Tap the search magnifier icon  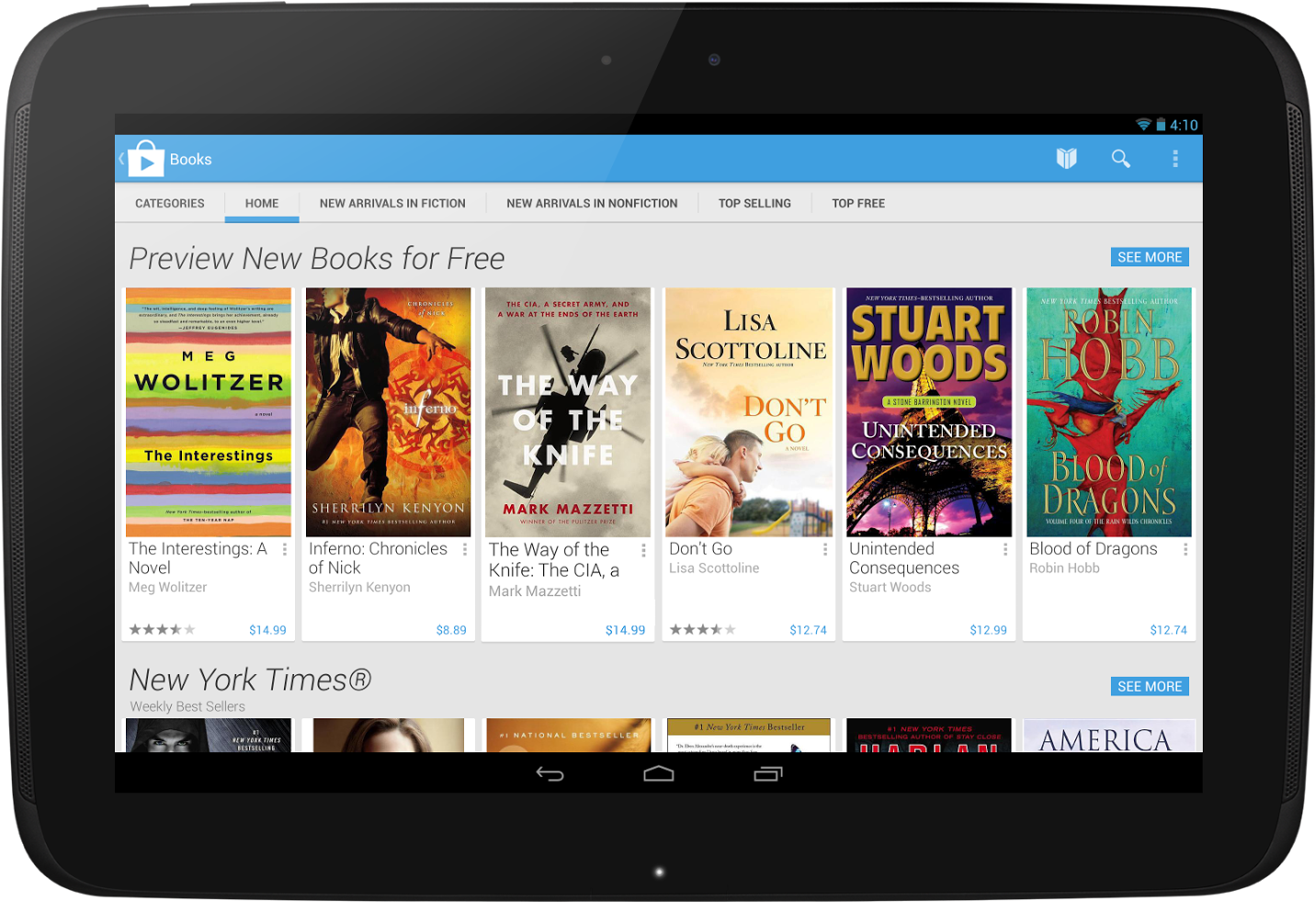(x=1120, y=159)
